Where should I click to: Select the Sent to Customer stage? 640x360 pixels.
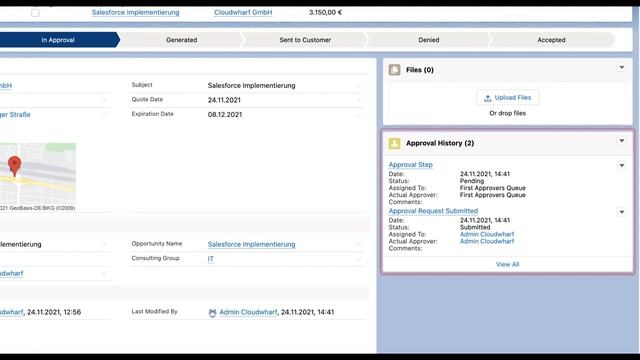click(x=305, y=40)
